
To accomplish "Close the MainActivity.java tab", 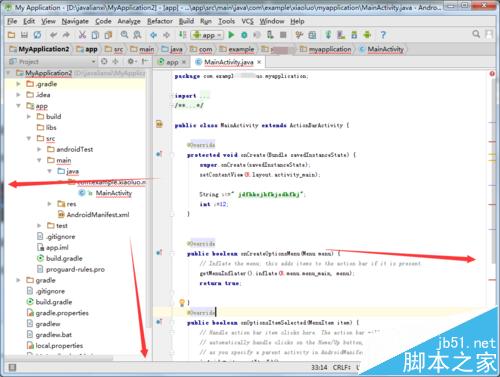I will (x=259, y=62).
